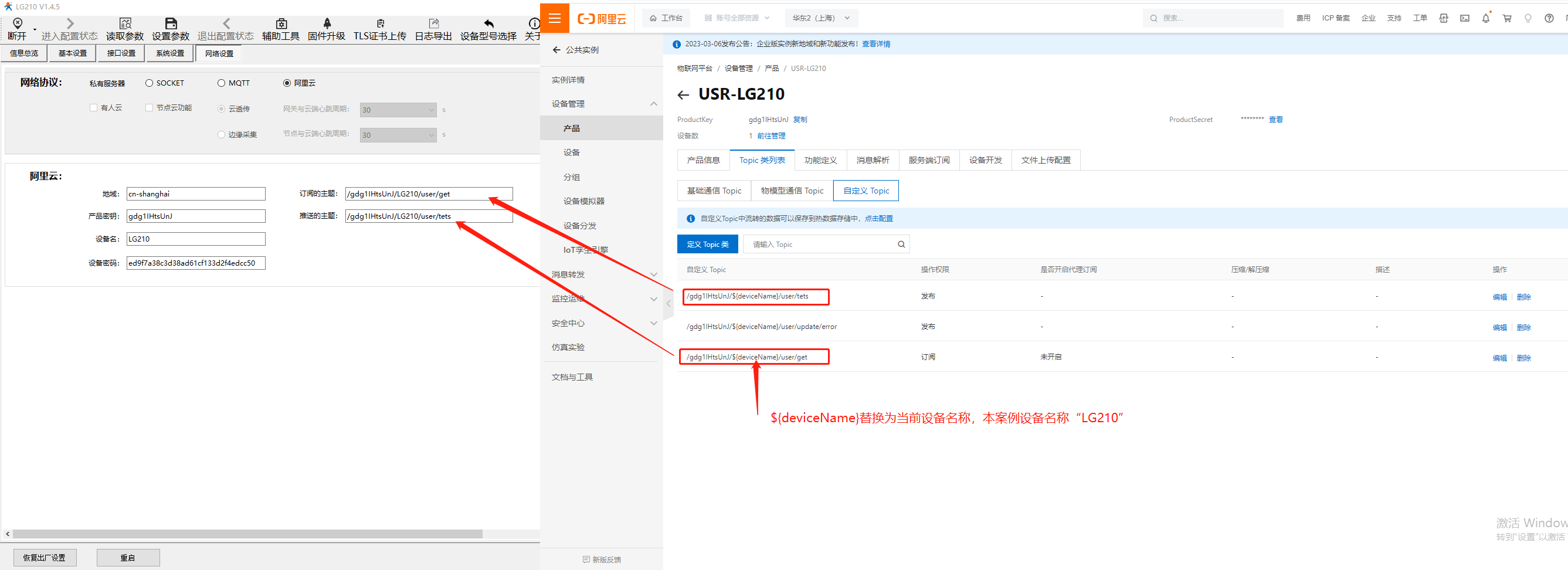
Task: Open the 物模型通信 Topic tab
Action: pyautogui.click(x=792, y=191)
